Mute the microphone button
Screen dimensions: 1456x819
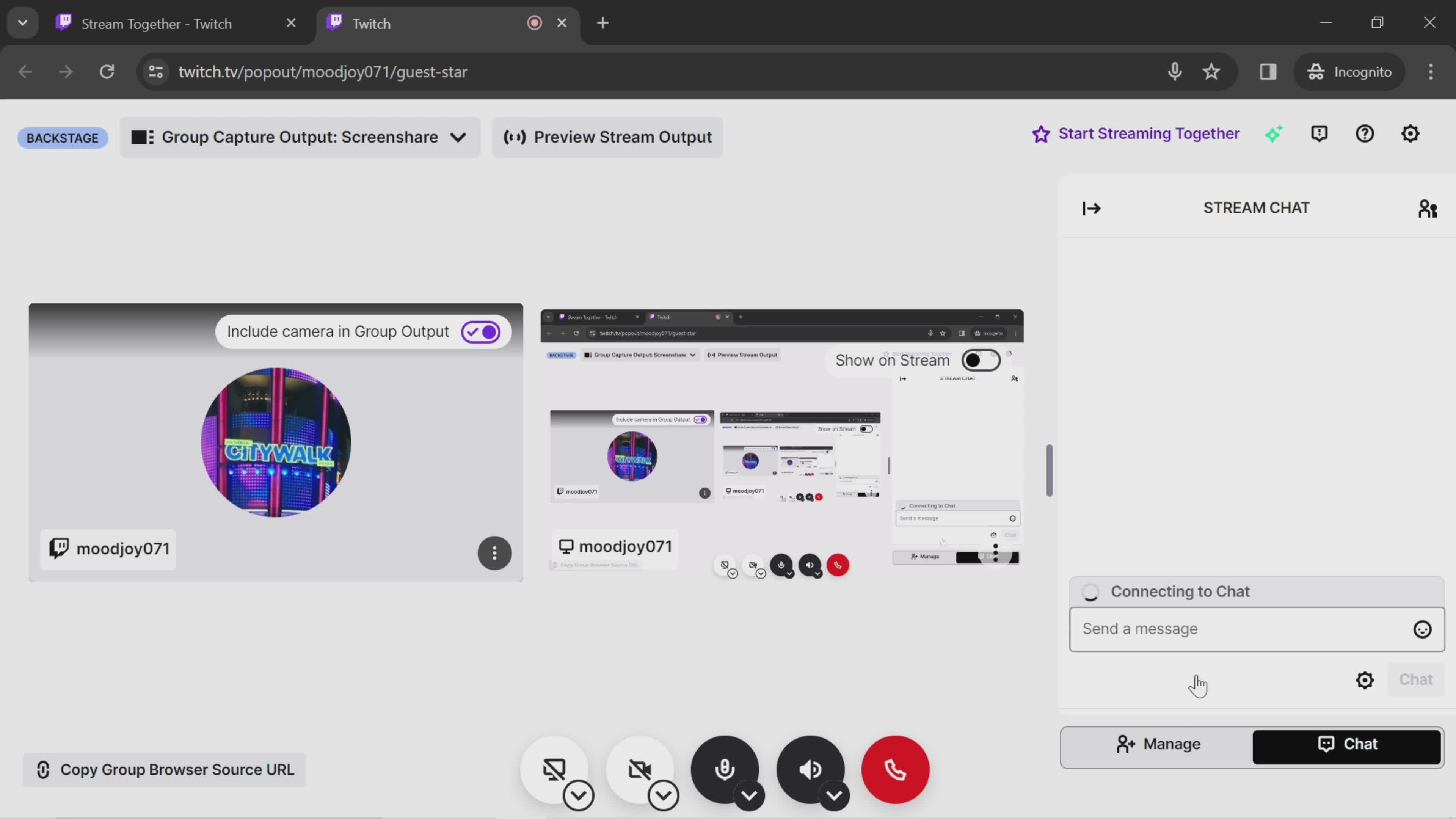[725, 769]
